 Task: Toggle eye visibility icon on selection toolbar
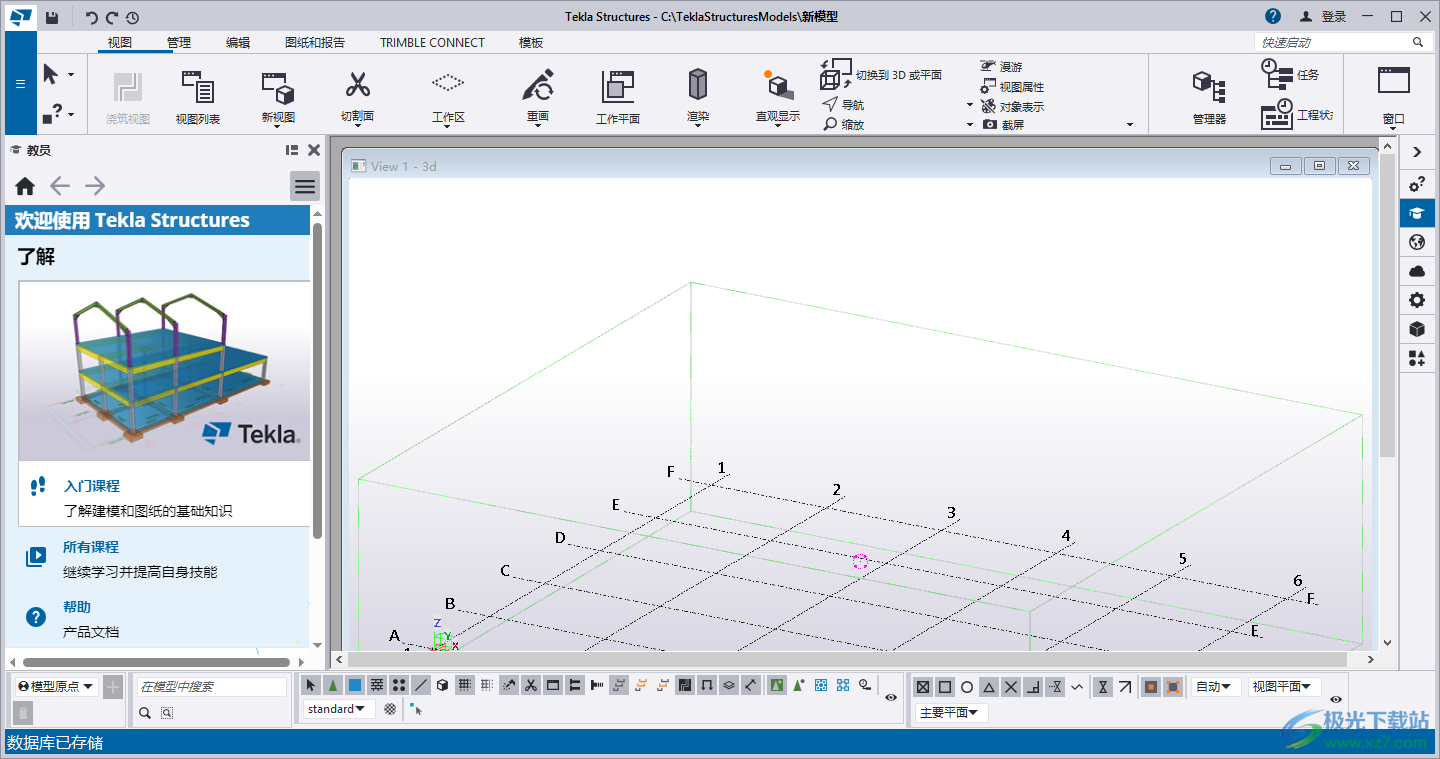891,697
